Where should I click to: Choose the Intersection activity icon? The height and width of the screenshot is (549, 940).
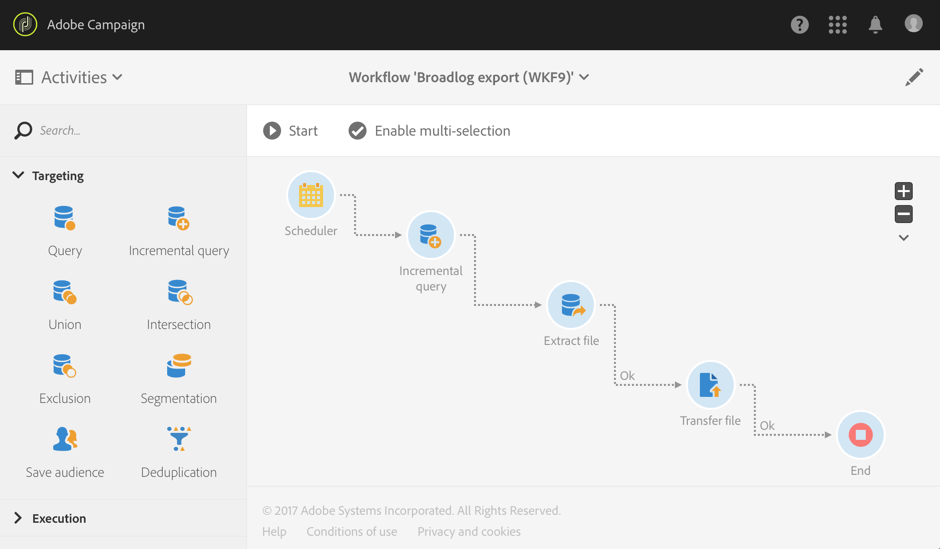click(178, 293)
